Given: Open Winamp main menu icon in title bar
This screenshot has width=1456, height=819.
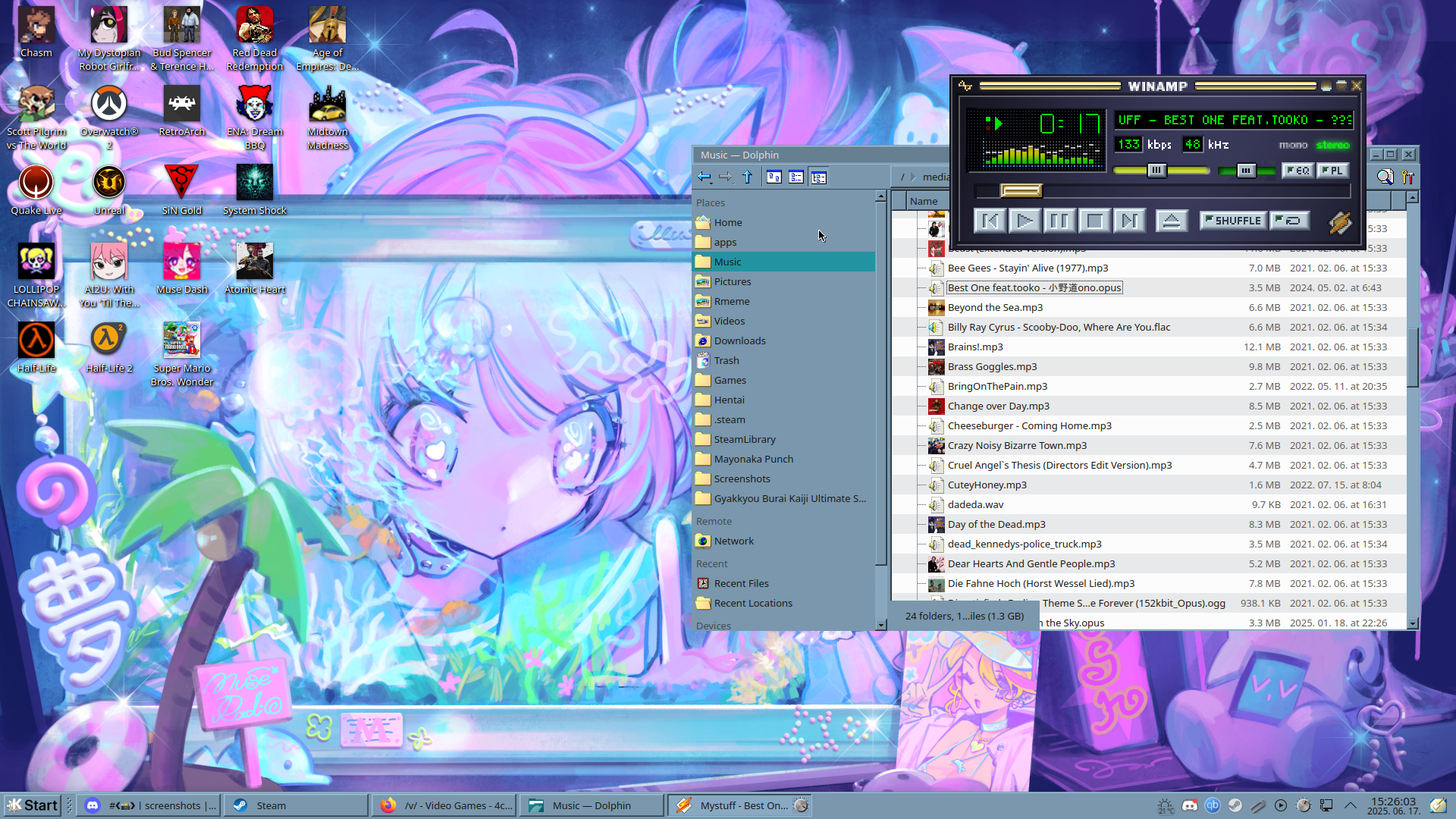Looking at the screenshot, I should pyautogui.click(x=965, y=86).
